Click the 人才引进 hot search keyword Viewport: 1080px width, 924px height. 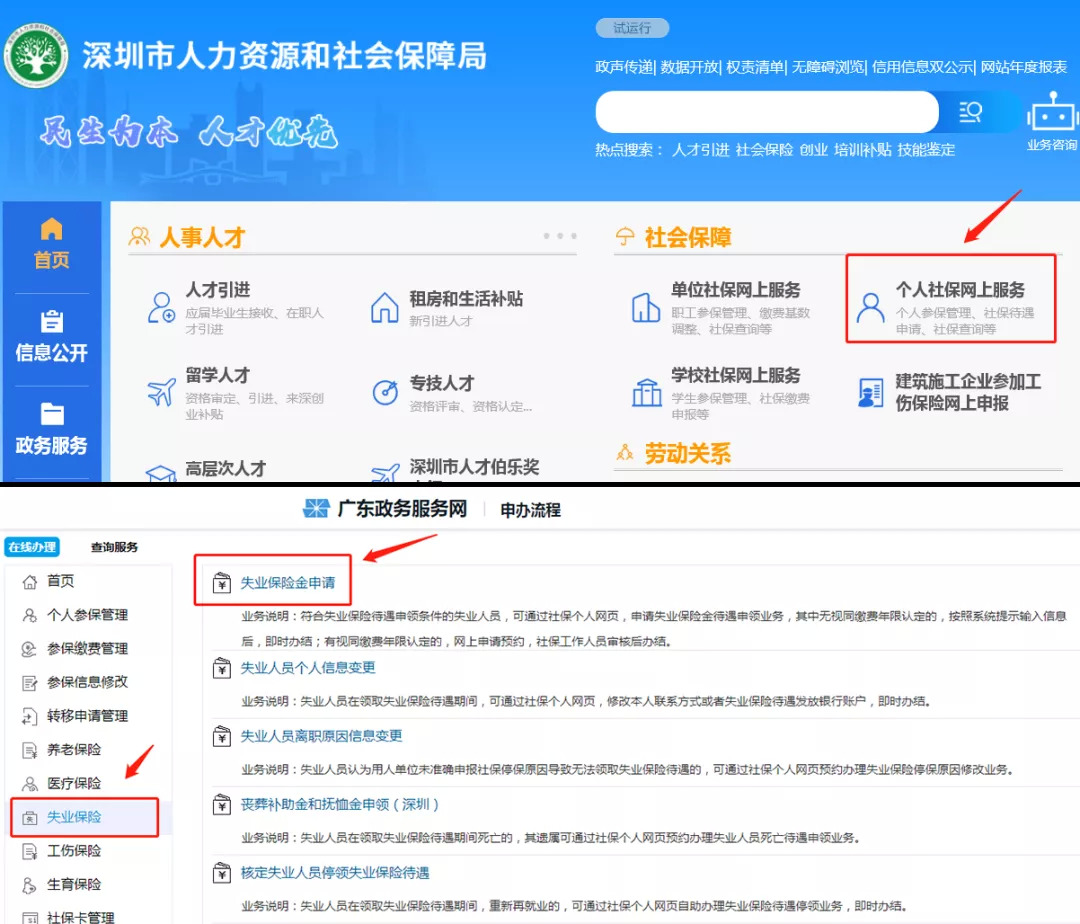click(700, 149)
